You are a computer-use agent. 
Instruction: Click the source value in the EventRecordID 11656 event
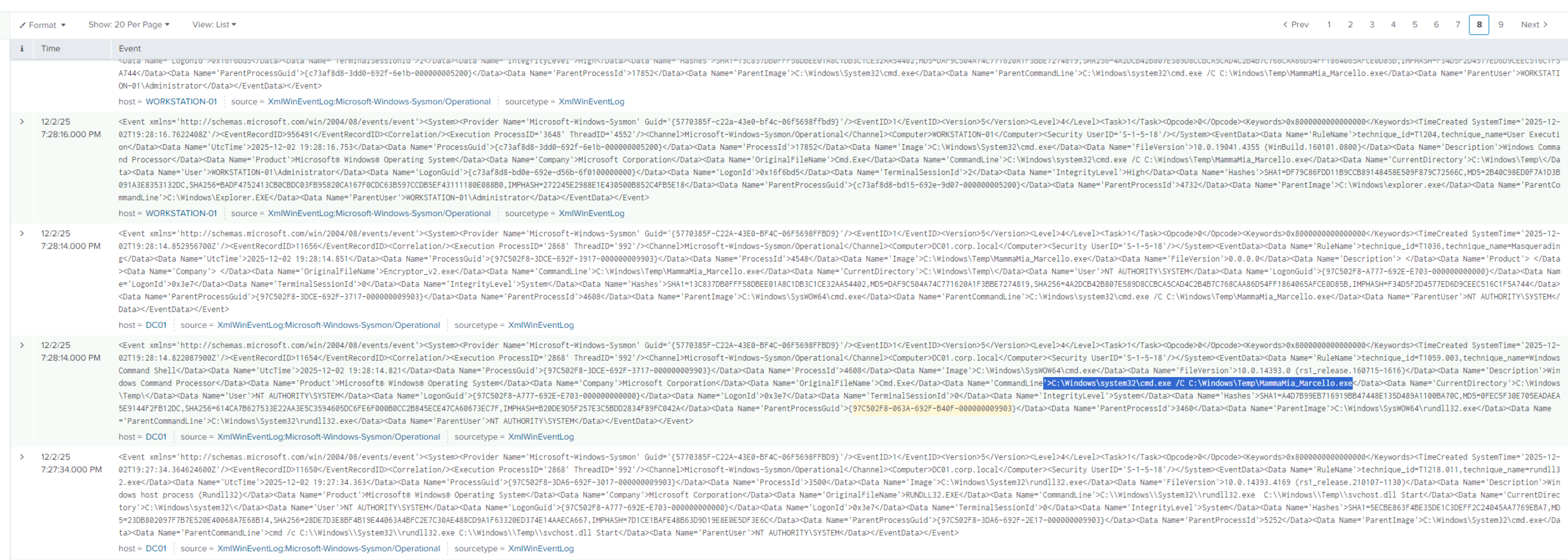[x=328, y=325]
